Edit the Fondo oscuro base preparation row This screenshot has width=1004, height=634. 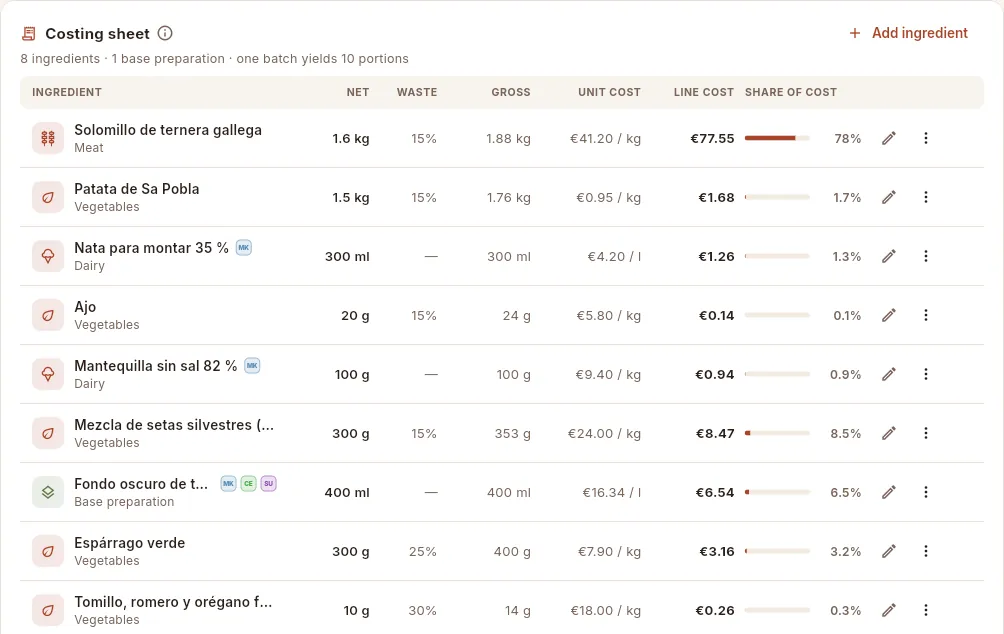point(889,492)
